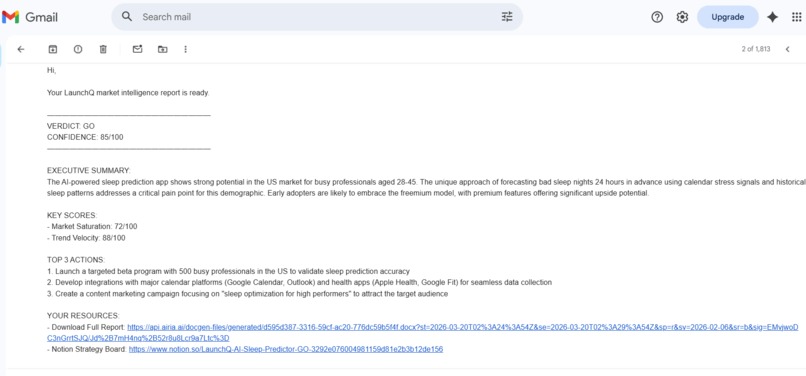Click 'Your LaunchQ market intelligence report is ready' line
This screenshot has width=806, height=376.
pos(128,93)
